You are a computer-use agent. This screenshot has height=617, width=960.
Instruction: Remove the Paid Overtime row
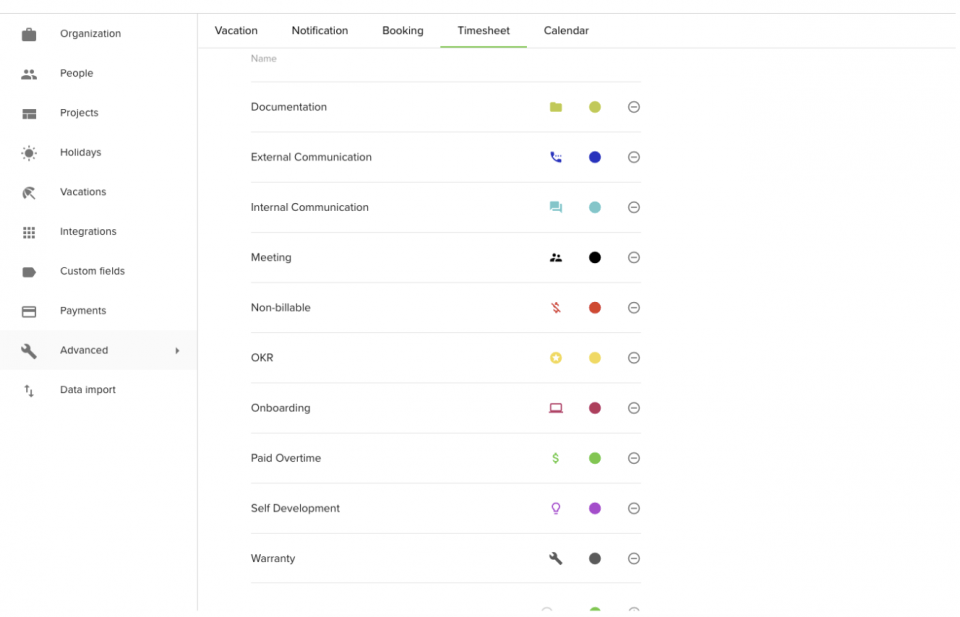point(634,458)
